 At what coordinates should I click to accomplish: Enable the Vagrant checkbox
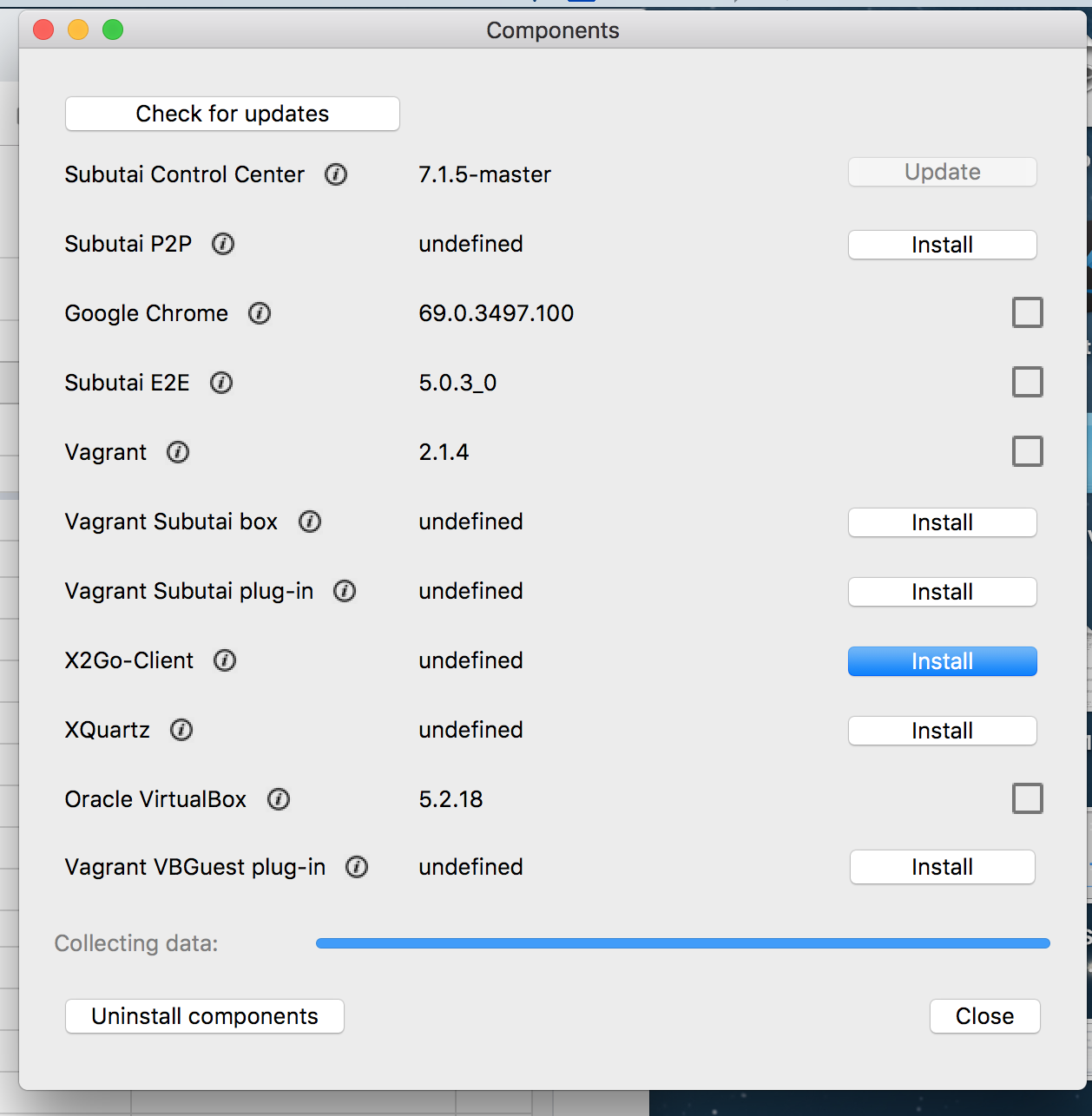pyautogui.click(x=1028, y=451)
